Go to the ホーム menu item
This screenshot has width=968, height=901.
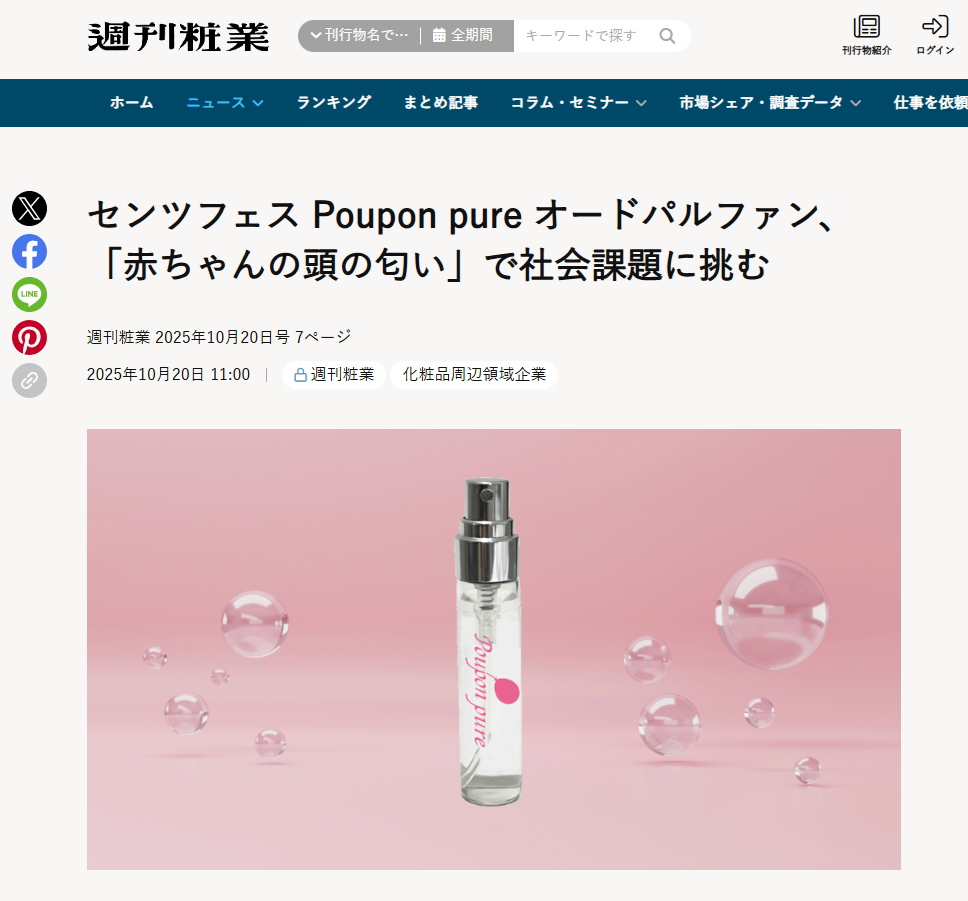(131, 103)
